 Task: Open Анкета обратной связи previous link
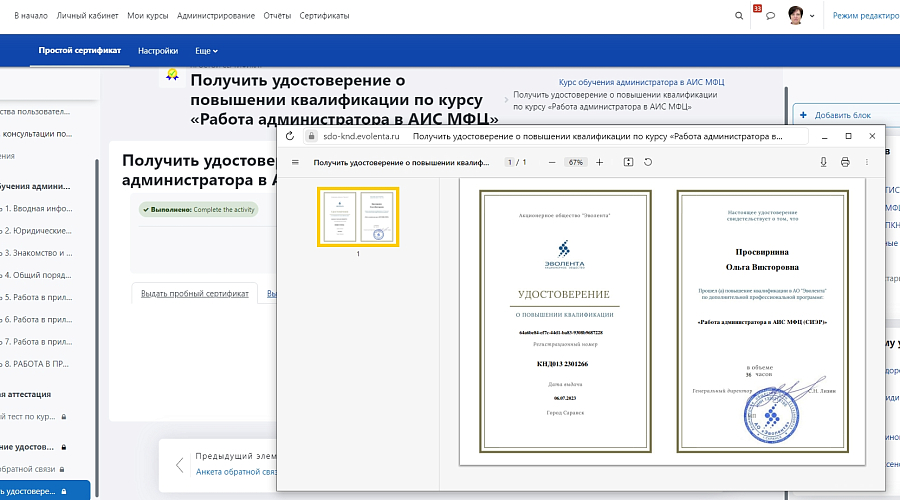click(236, 472)
